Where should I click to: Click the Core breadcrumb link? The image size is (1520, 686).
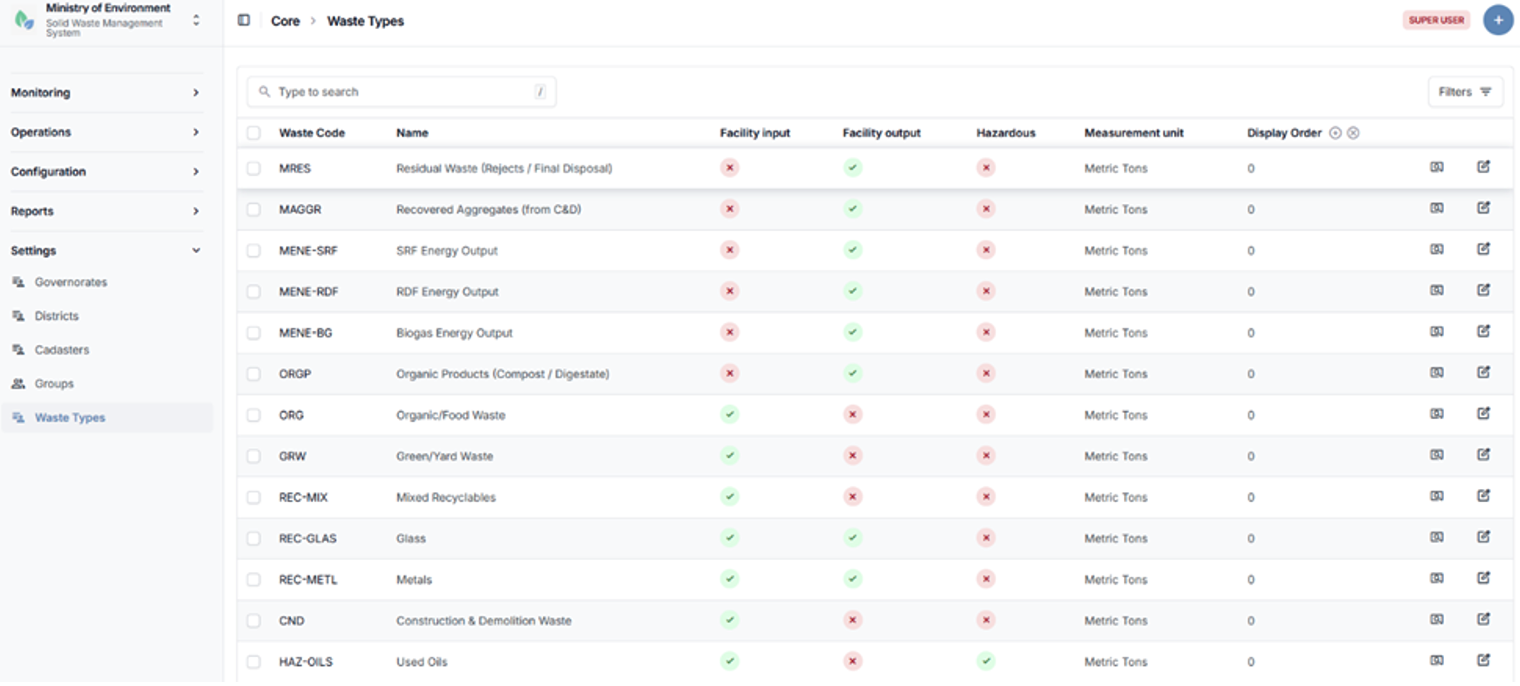(285, 21)
